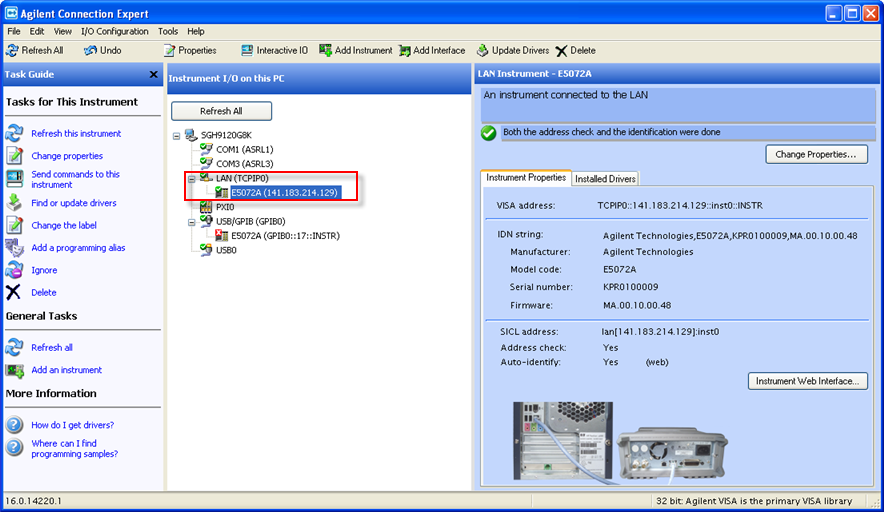Viewport: 884px width, 512px height.
Task: Click the Undo toolbar icon
Action: pos(90,51)
